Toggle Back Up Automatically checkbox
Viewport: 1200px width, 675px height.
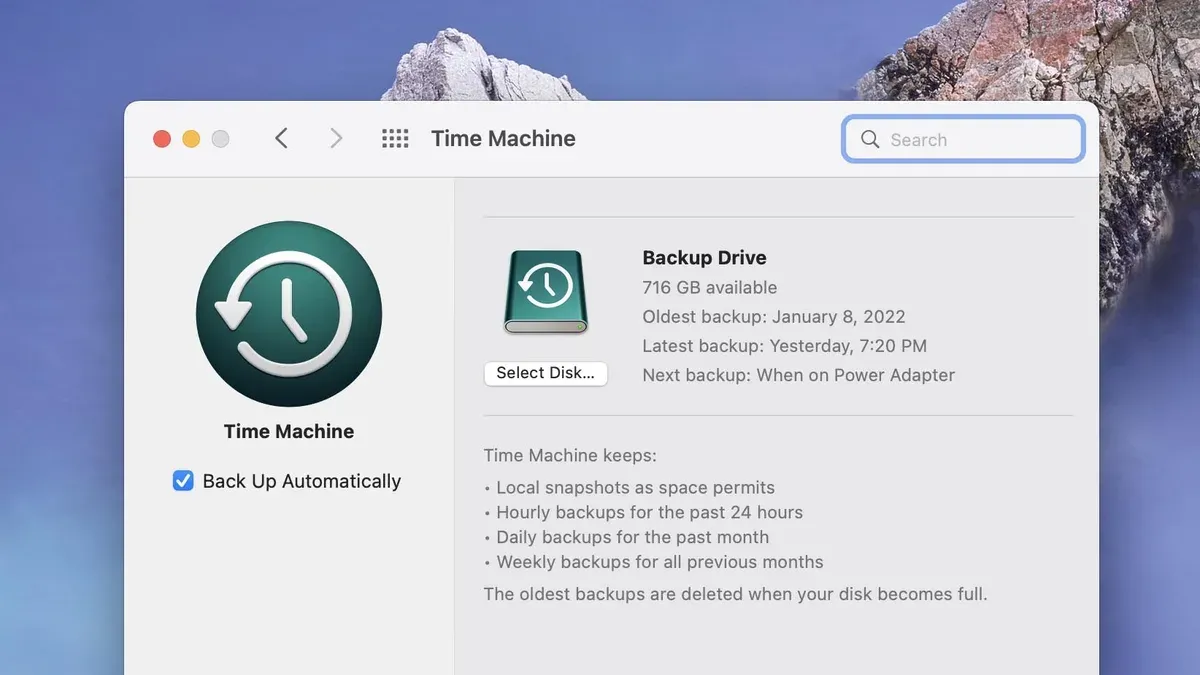pyautogui.click(x=183, y=481)
